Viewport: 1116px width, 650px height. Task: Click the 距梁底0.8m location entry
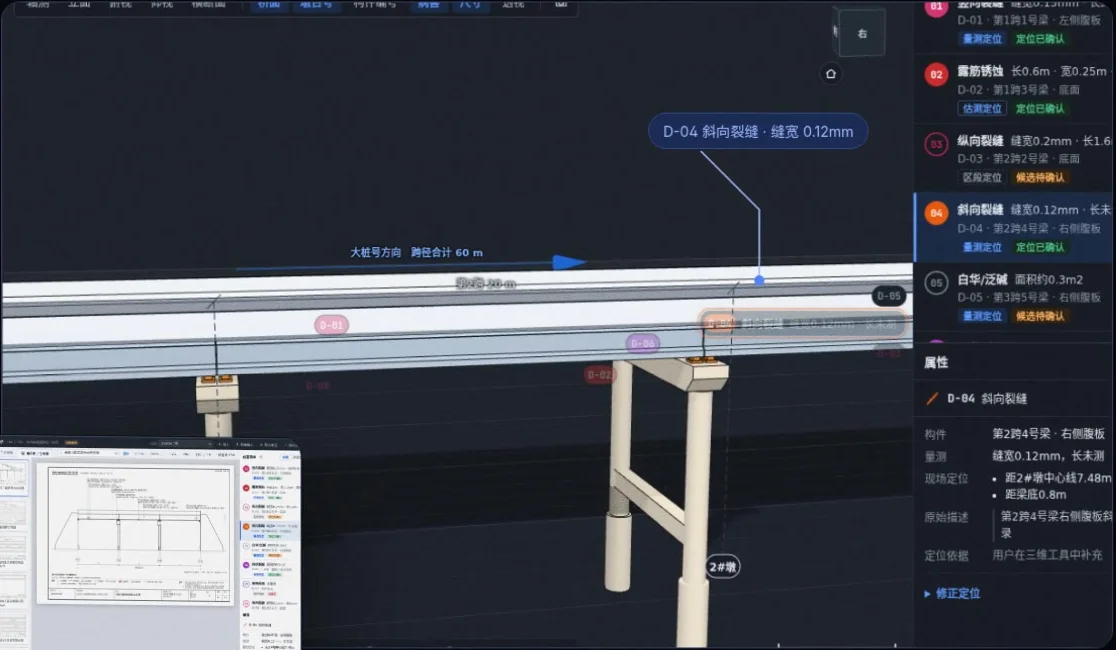[1036, 494]
